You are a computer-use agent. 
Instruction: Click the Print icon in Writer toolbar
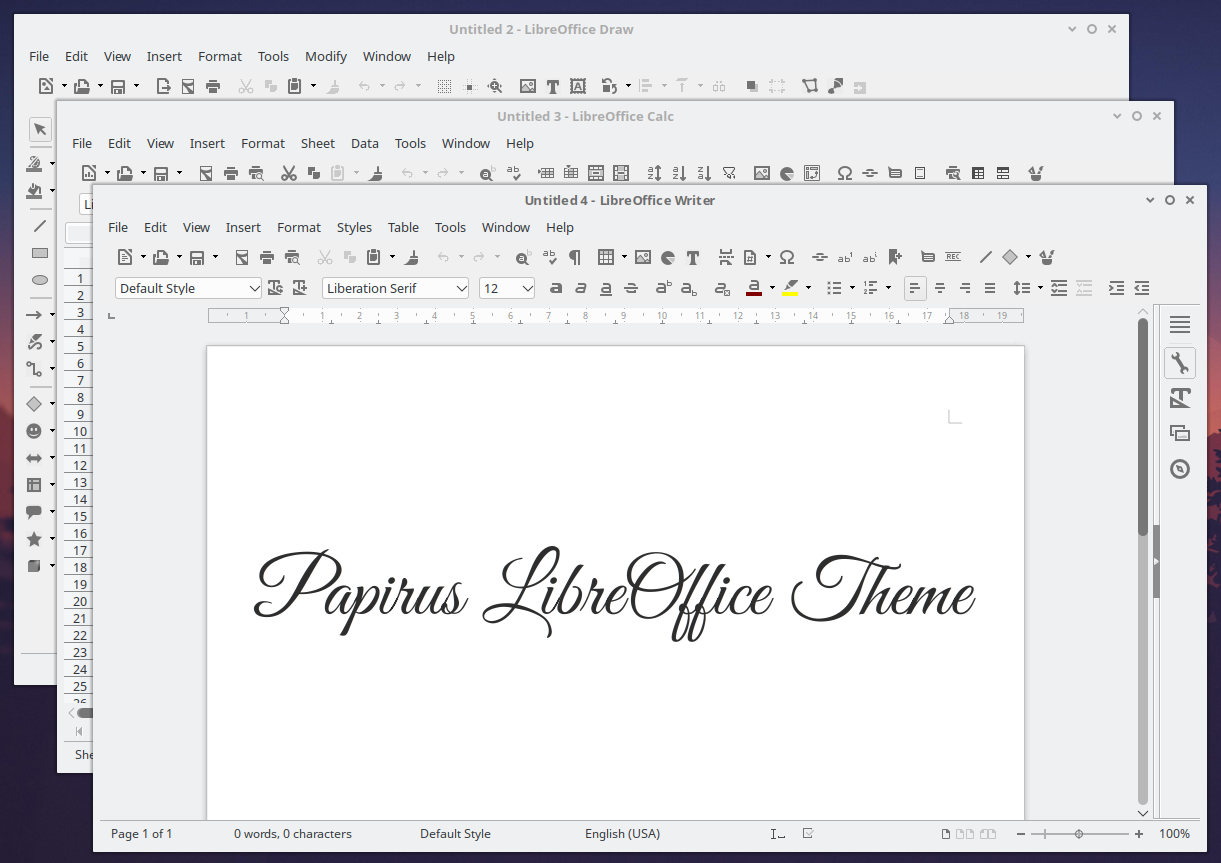pos(267,257)
